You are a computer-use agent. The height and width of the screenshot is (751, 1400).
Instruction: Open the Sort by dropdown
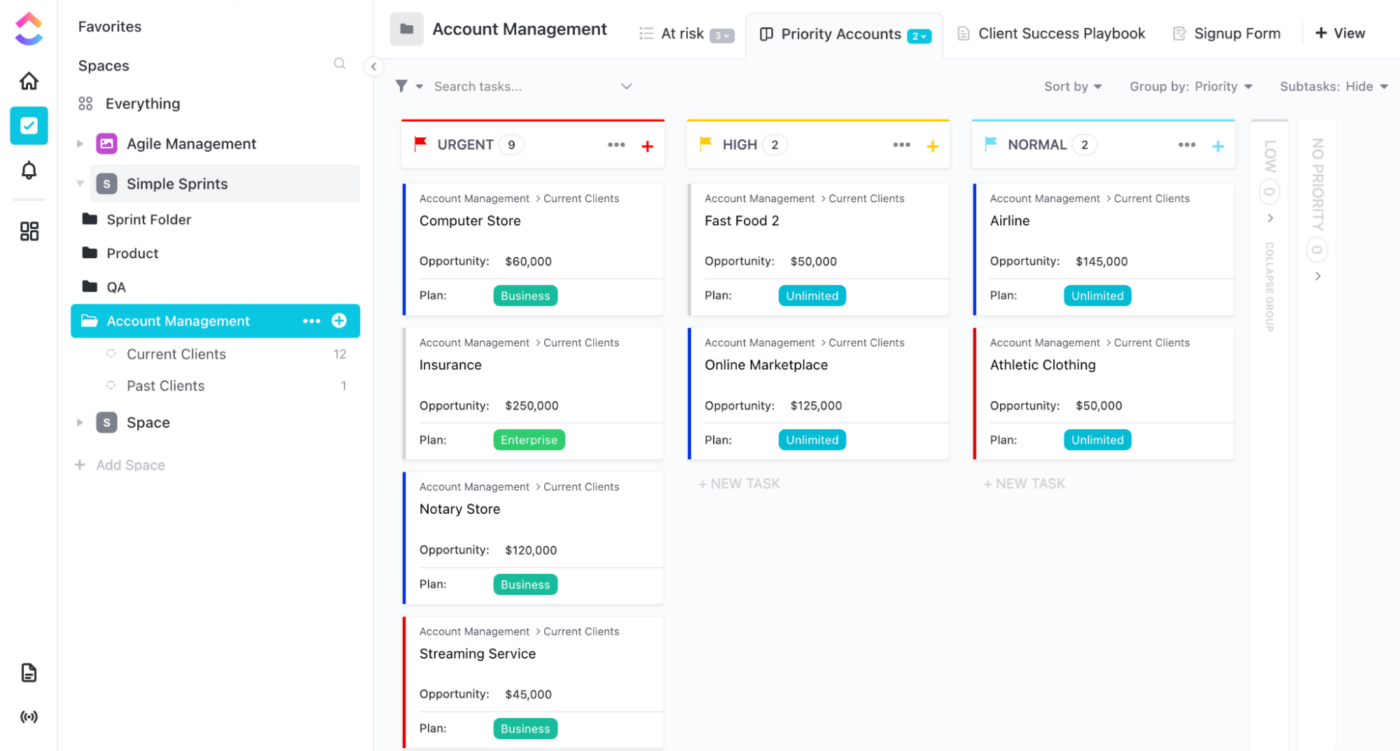1072,86
